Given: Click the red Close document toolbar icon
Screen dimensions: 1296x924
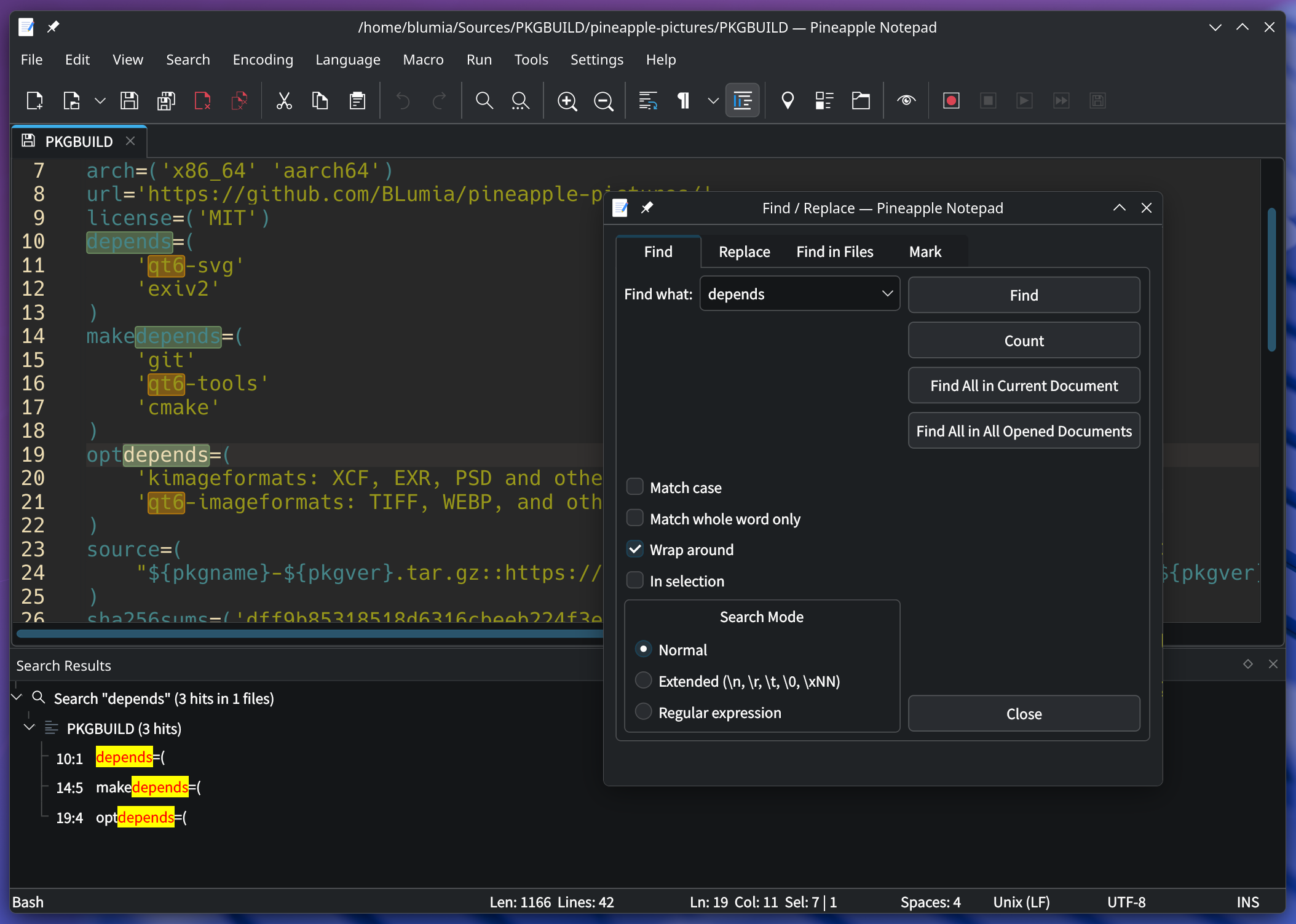Looking at the screenshot, I should point(202,100).
